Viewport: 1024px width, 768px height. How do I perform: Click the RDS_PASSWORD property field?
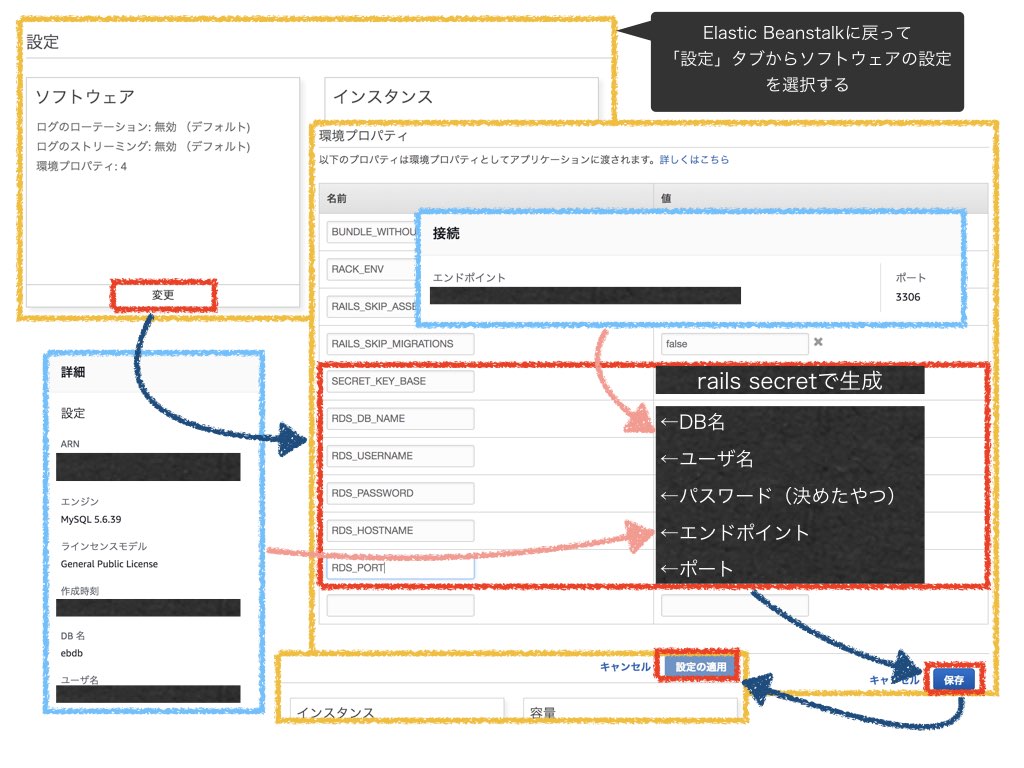coord(400,493)
